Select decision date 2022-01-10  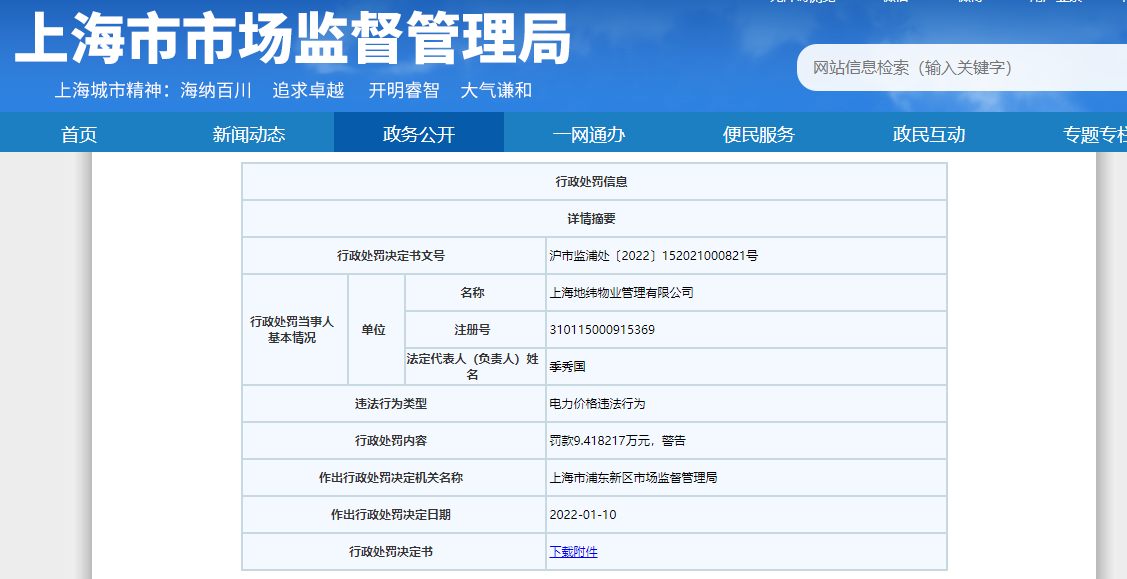coord(583,514)
